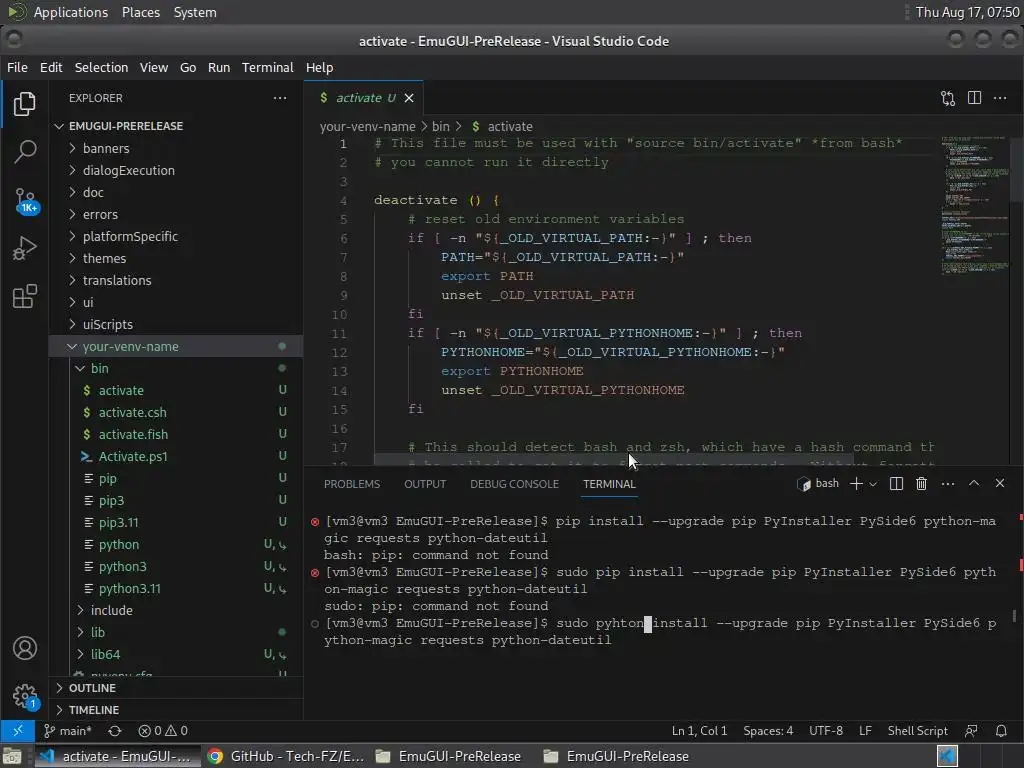Split the terminal panel
This screenshot has height=768, width=1024.
click(896, 483)
